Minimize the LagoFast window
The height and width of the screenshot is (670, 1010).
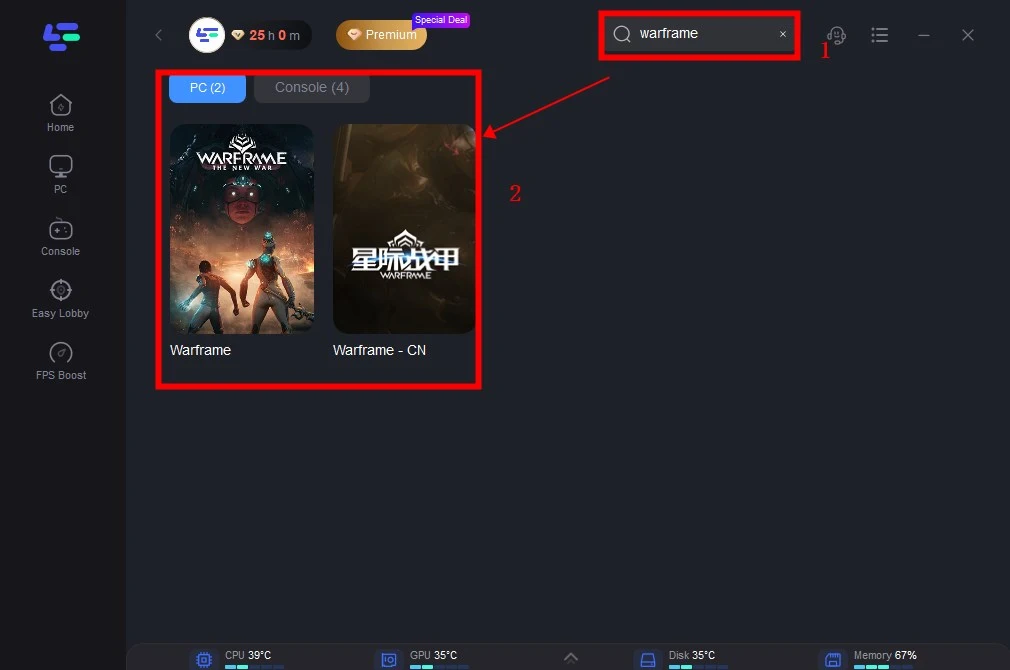[924, 35]
